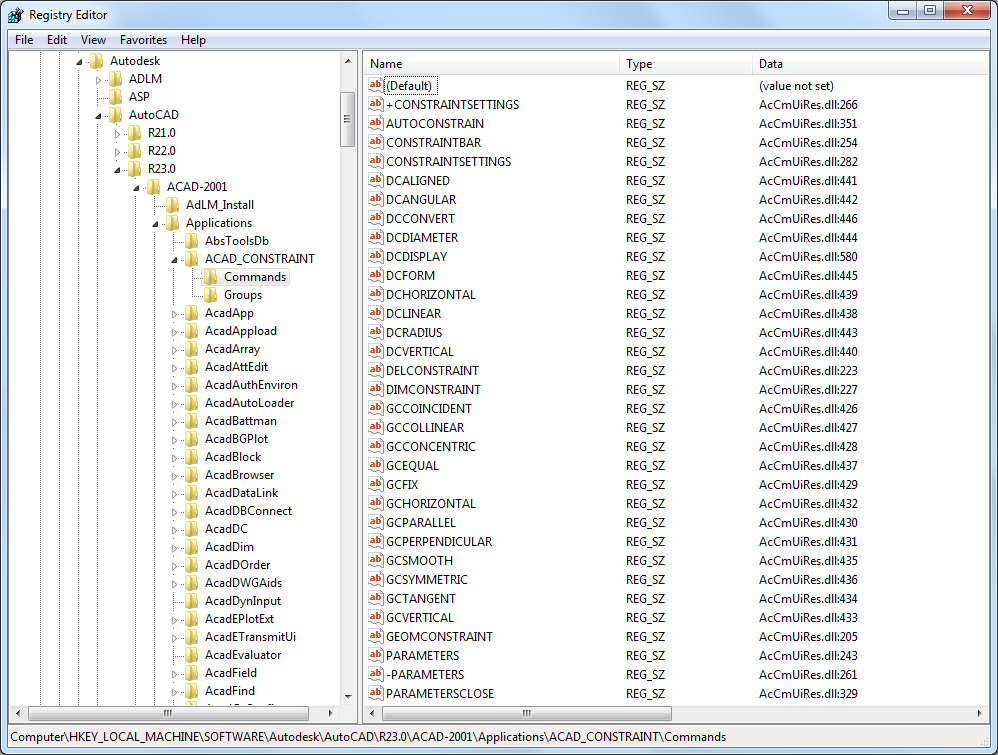Collapse the ACAD_CONSTRAINT key

(x=174, y=260)
